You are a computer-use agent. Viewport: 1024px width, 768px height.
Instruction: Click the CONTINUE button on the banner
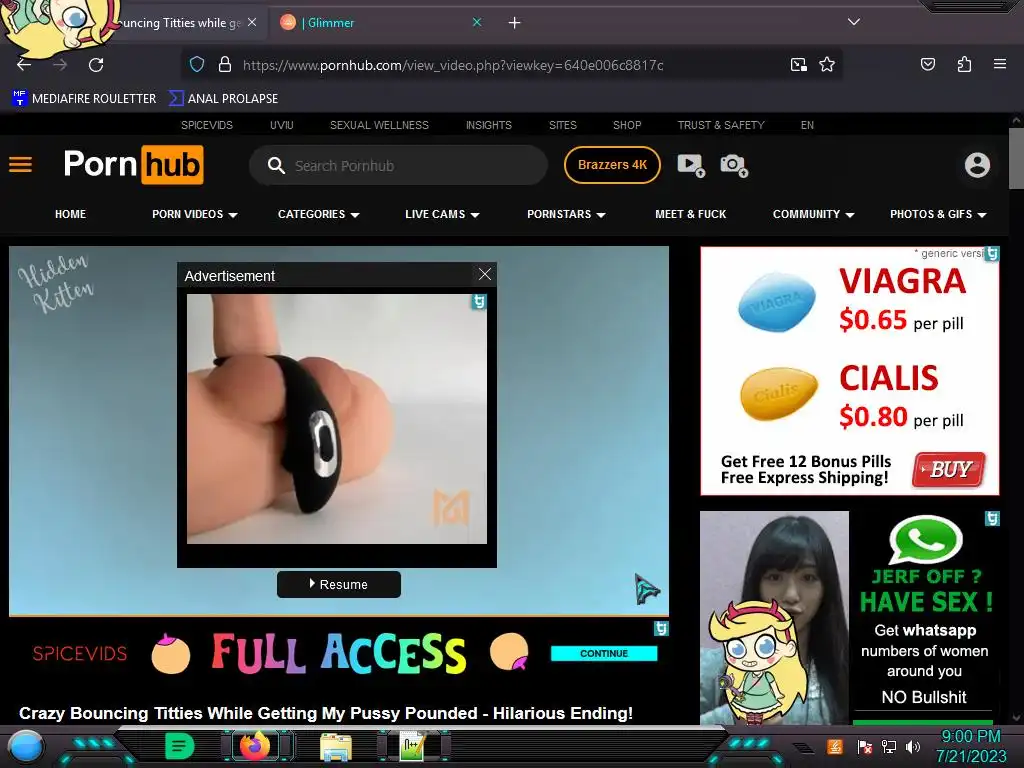pos(604,653)
